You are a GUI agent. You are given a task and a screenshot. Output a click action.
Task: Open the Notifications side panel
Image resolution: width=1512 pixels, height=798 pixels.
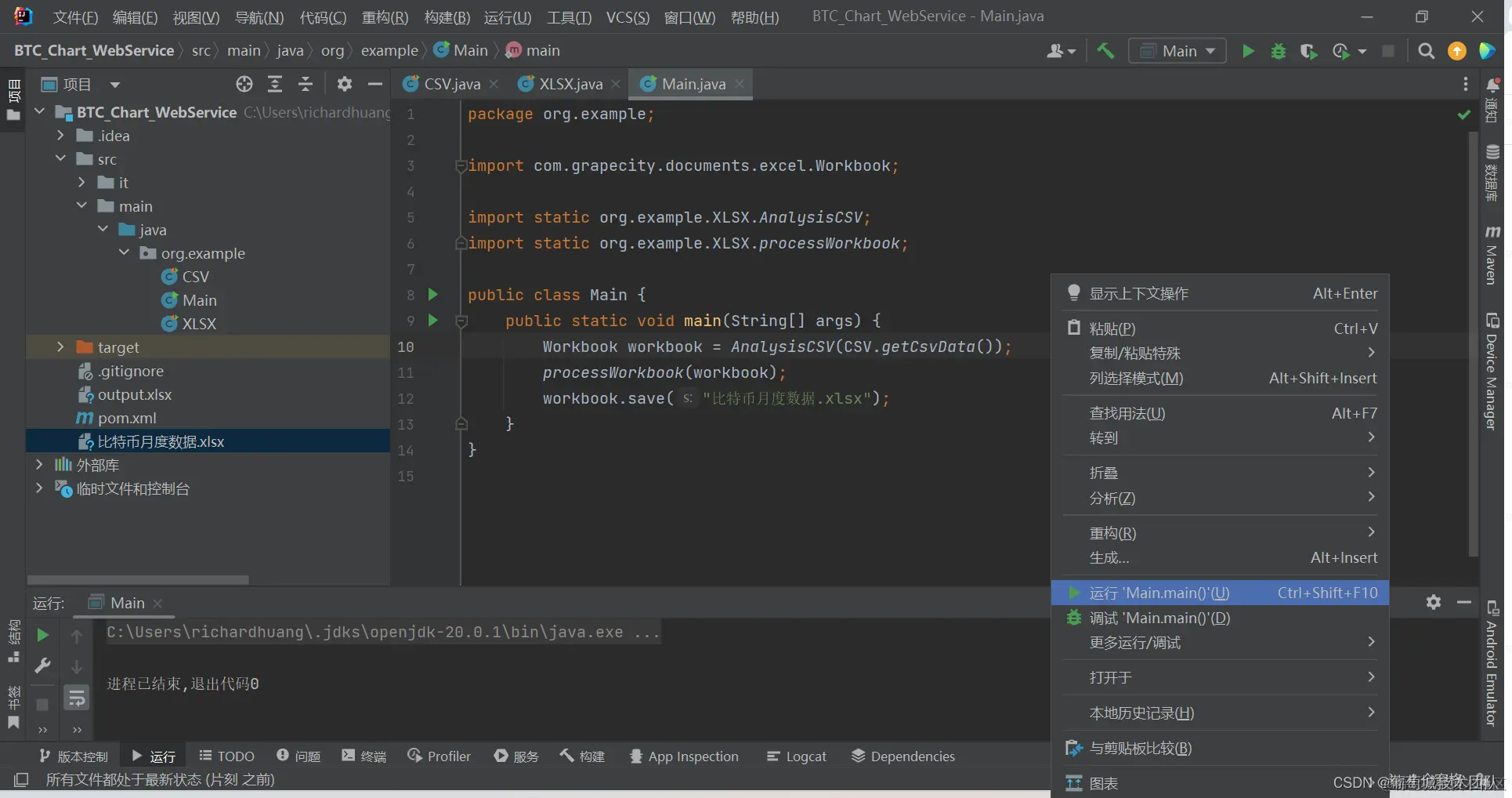[x=1492, y=100]
